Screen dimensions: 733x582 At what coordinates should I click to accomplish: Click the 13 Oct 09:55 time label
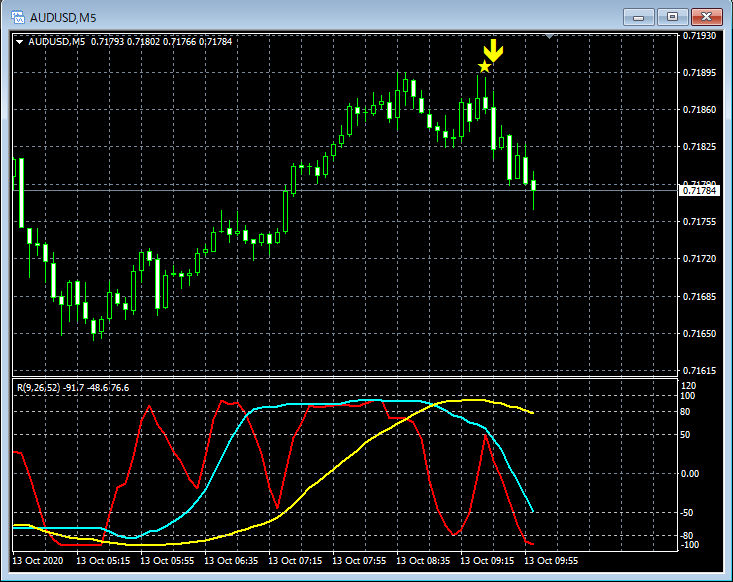pyautogui.click(x=551, y=560)
